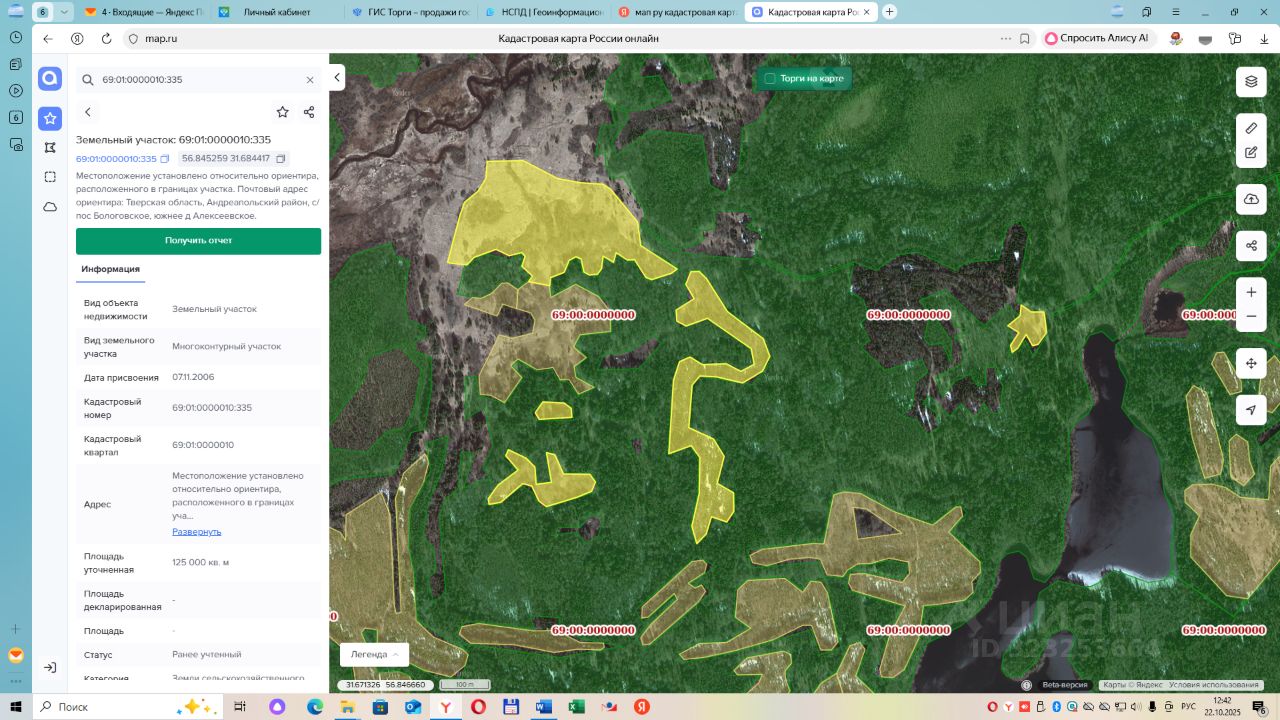Zoom in on the map
The width and height of the screenshot is (1280, 720).
pos(1251,292)
